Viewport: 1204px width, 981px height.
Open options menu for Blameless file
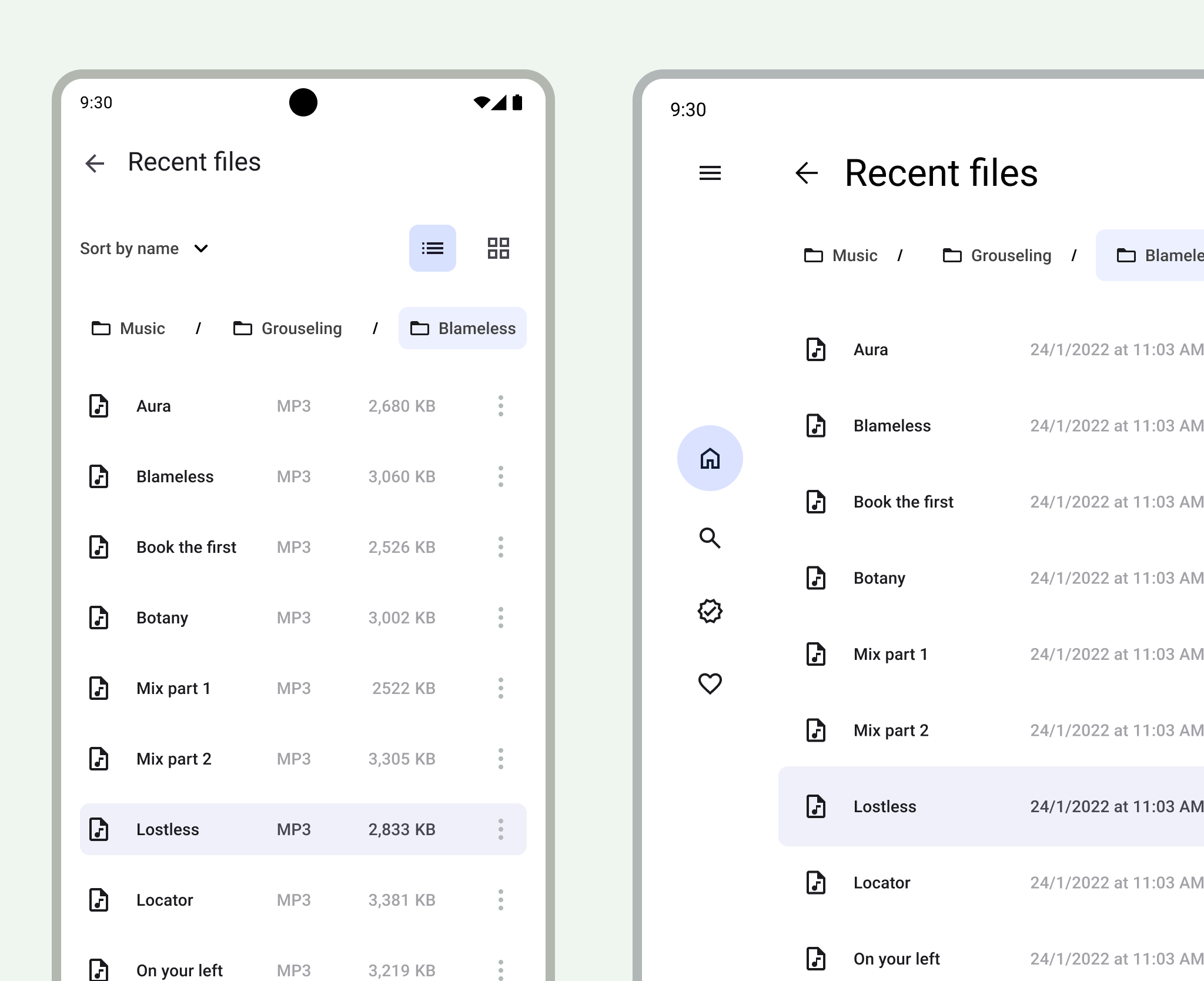tap(500, 476)
